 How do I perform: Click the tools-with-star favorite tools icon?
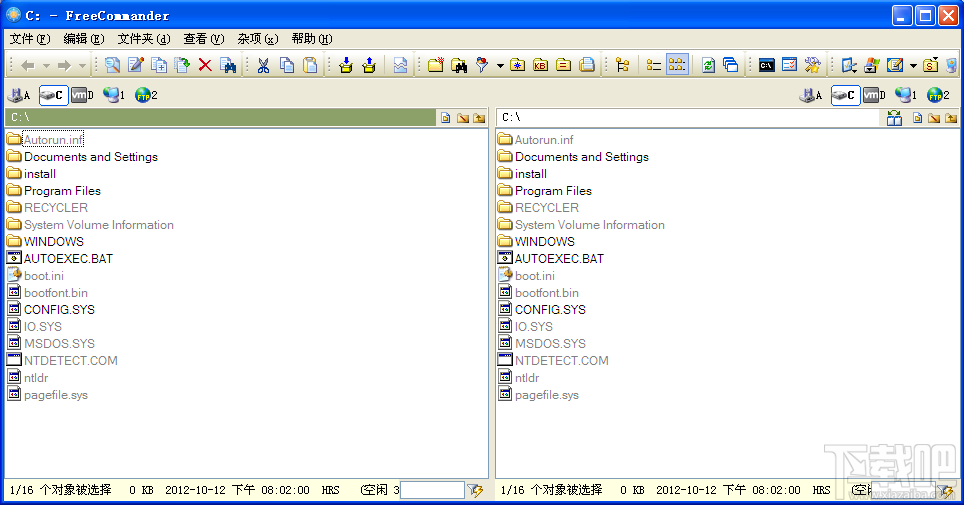click(x=813, y=65)
